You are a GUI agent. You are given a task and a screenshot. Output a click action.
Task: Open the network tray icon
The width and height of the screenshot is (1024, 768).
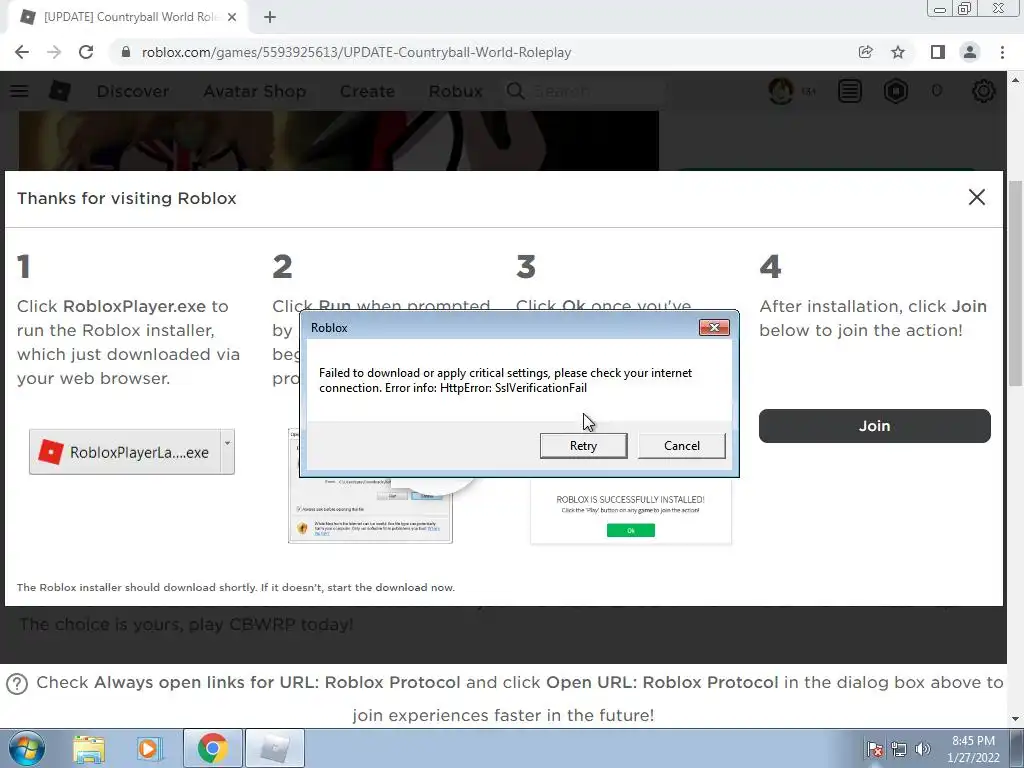899,749
